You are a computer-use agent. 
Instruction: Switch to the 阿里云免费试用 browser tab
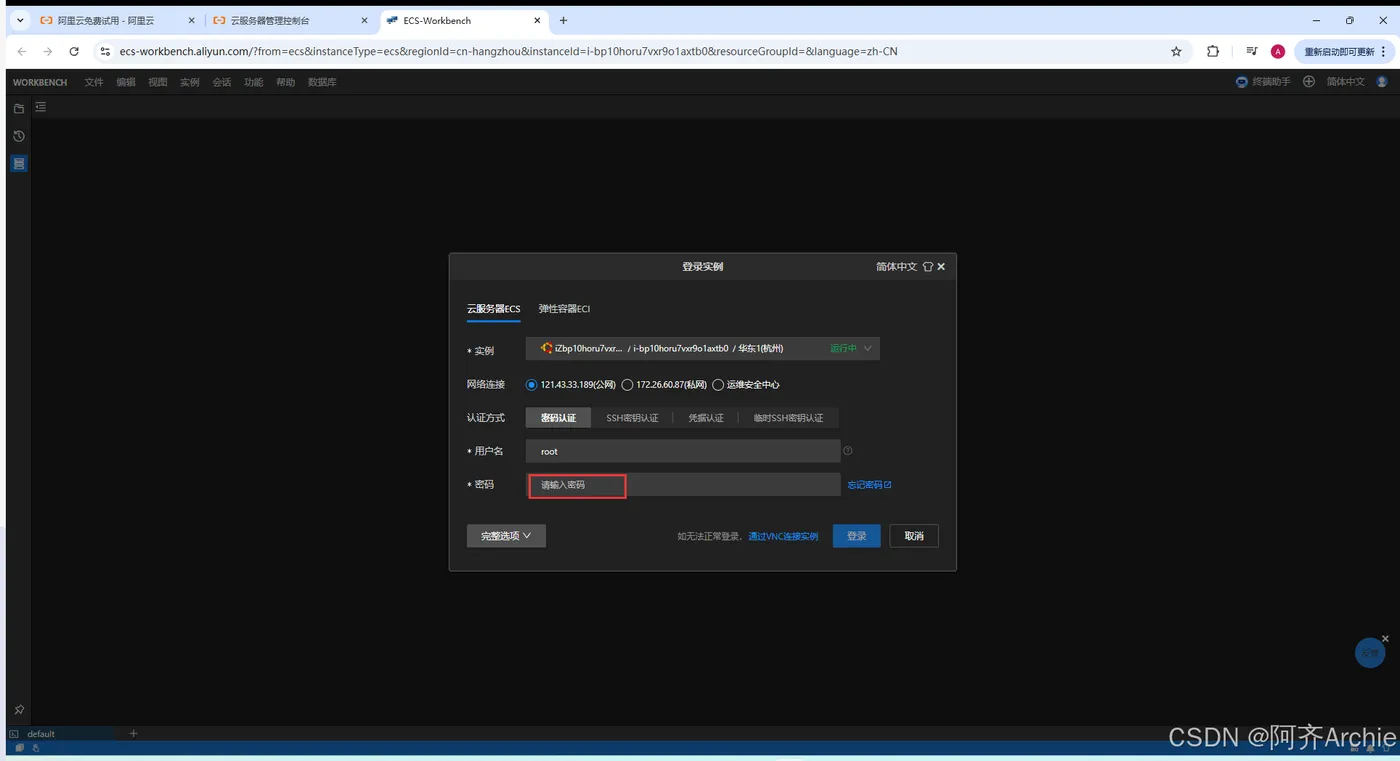point(118,20)
